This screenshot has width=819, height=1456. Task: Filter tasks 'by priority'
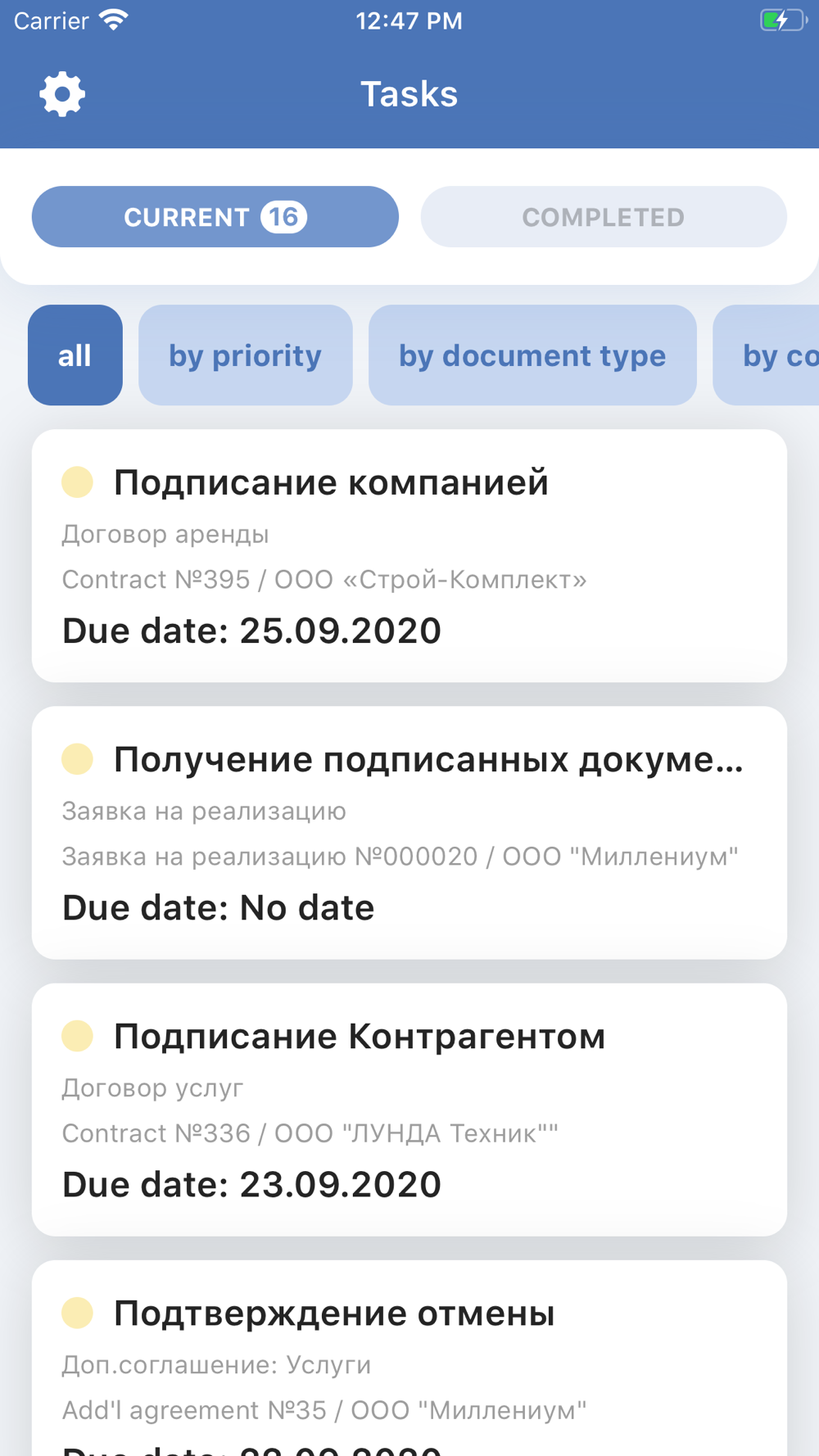[246, 355]
